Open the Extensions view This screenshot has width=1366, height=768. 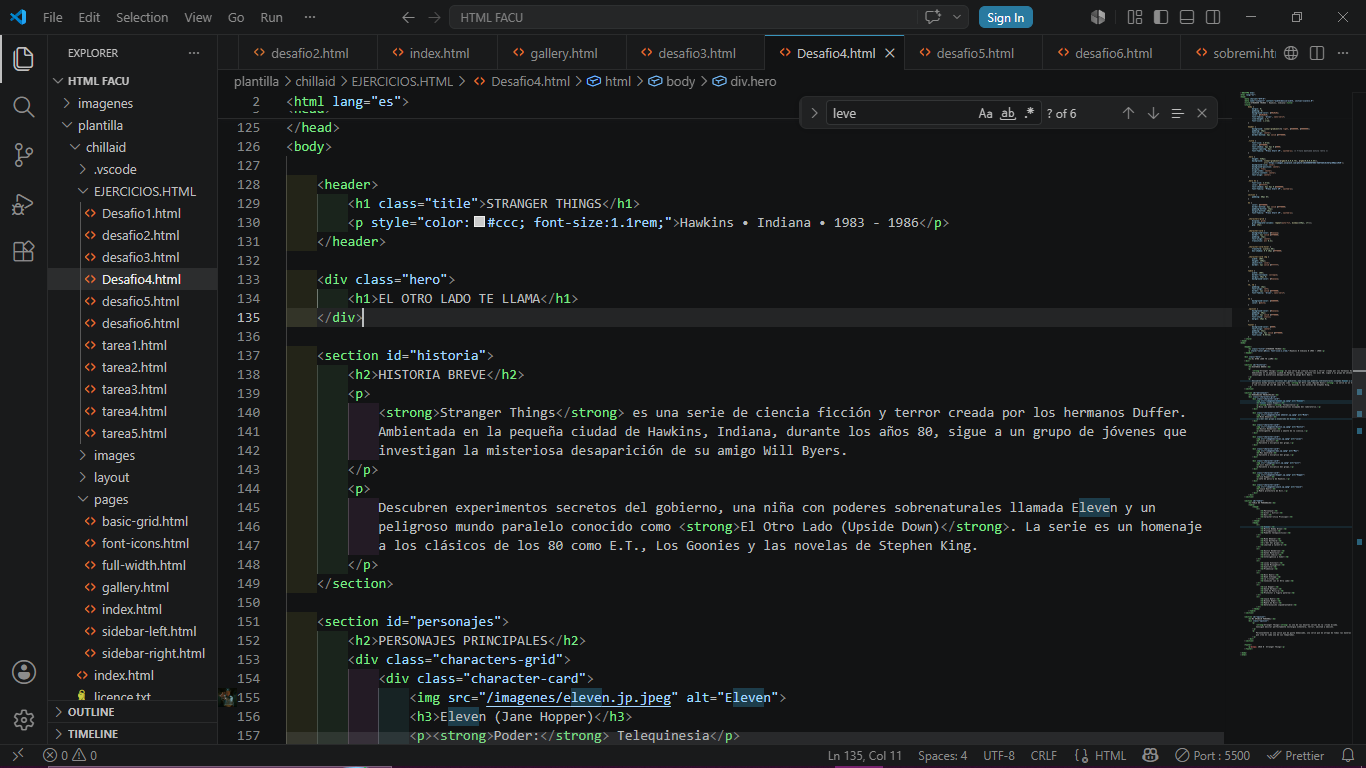pos(24,251)
